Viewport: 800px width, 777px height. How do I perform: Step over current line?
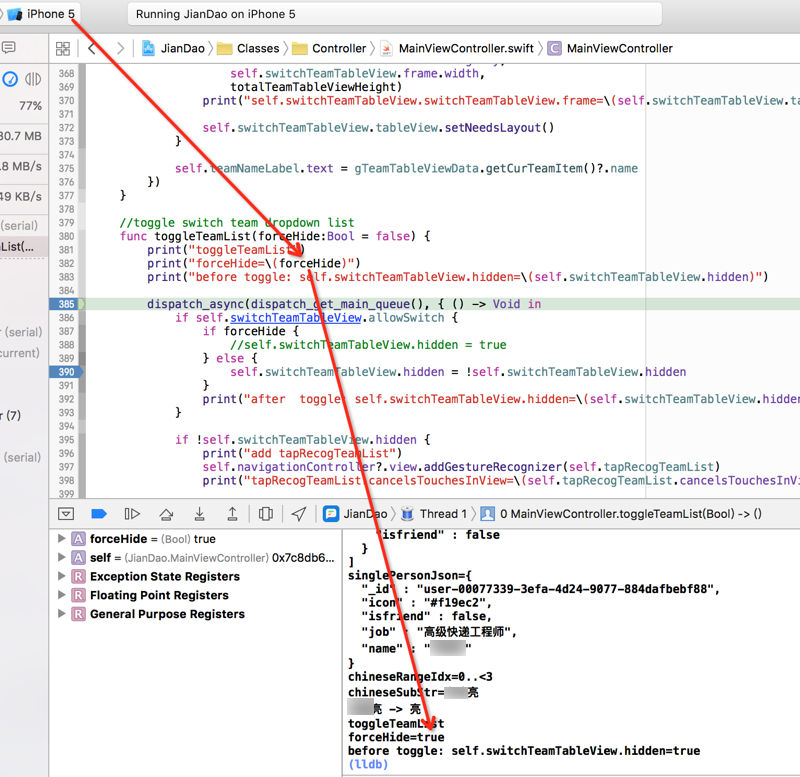pyautogui.click(x=166, y=514)
